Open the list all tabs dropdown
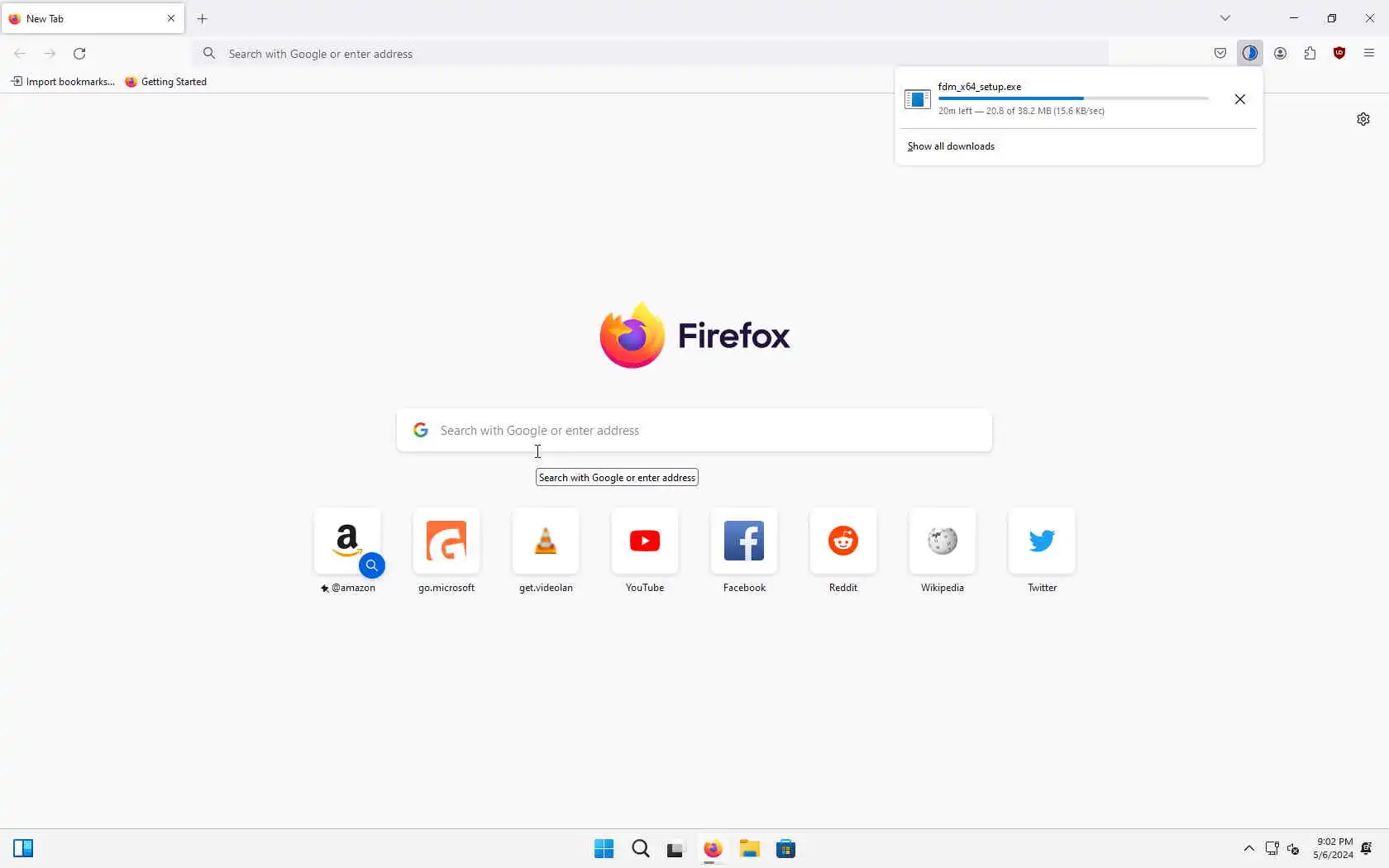 tap(1225, 18)
